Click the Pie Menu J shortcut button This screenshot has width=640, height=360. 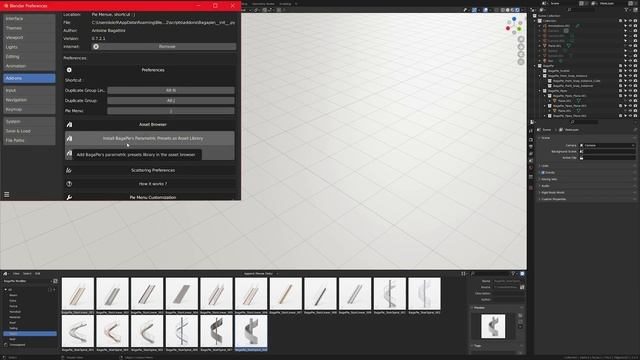[x=171, y=111]
